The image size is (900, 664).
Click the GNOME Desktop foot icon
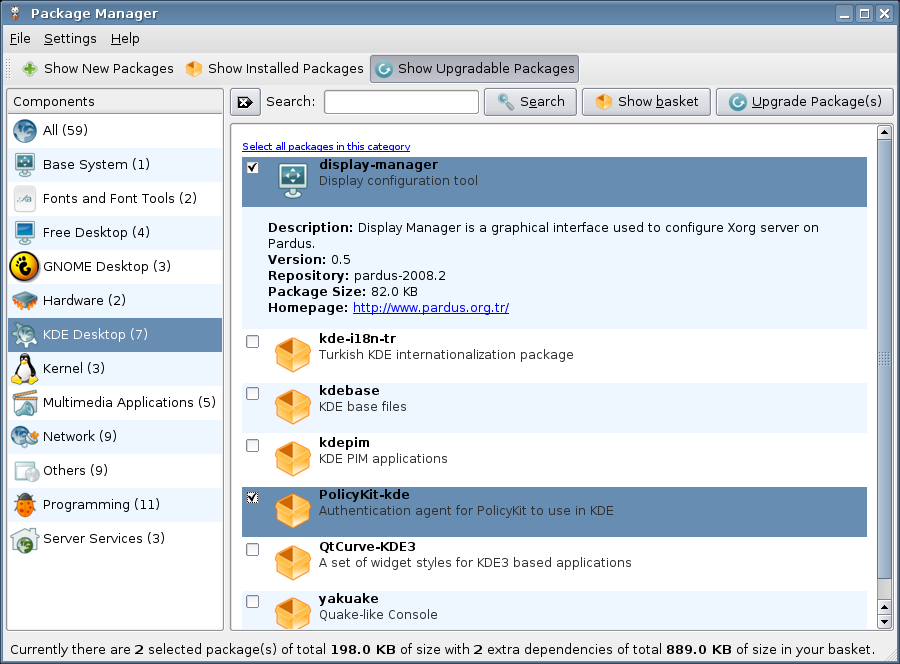tap(25, 266)
